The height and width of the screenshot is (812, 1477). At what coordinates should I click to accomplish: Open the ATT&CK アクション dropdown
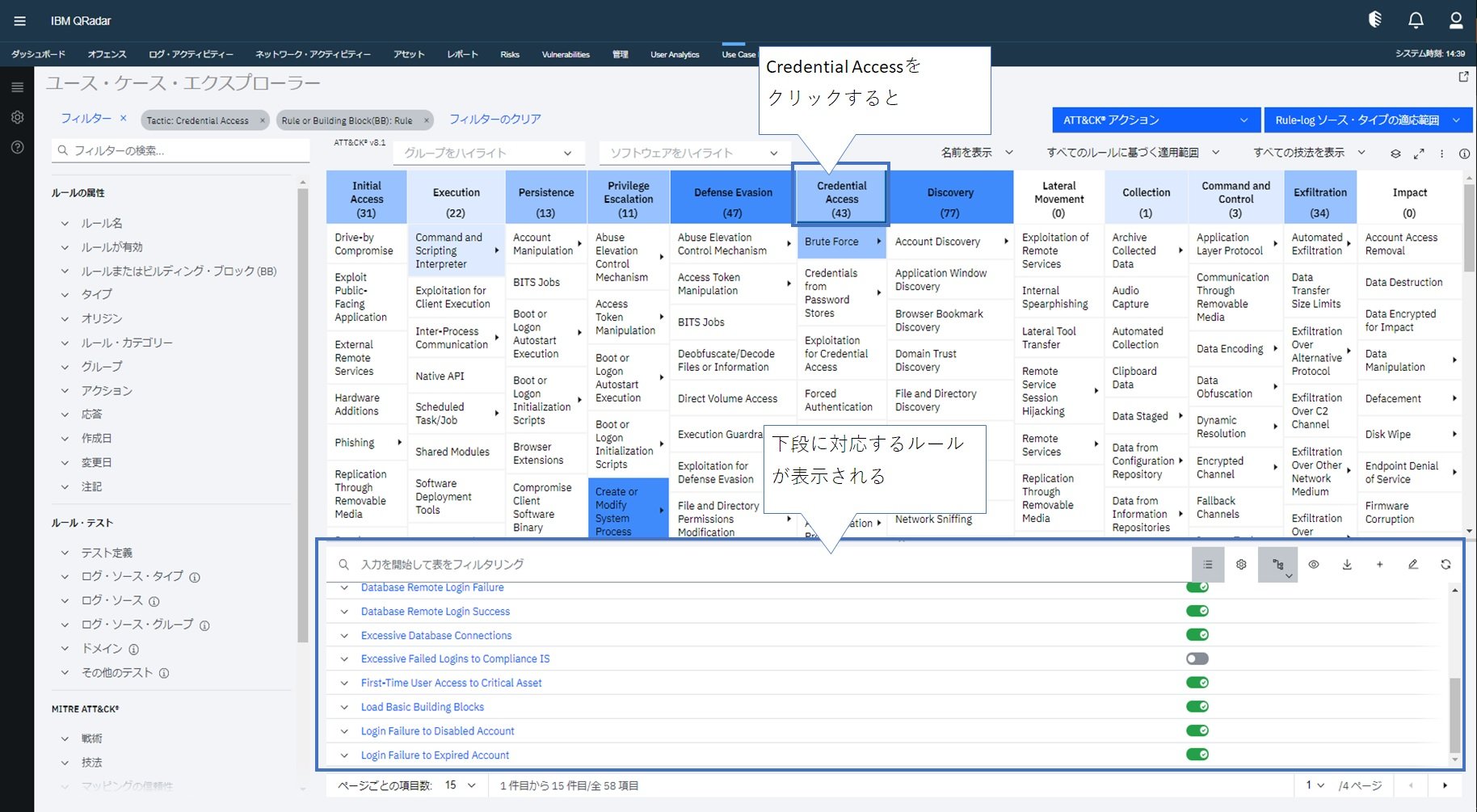1156,120
